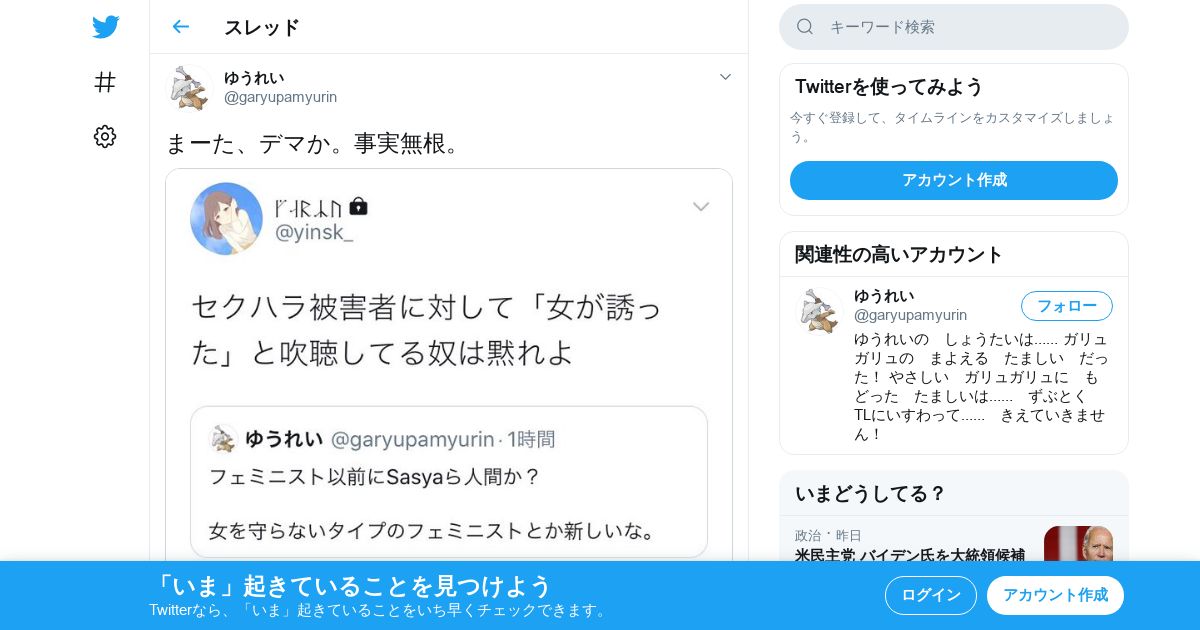Open ゆうれい's avatar under related accounts

(819, 310)
